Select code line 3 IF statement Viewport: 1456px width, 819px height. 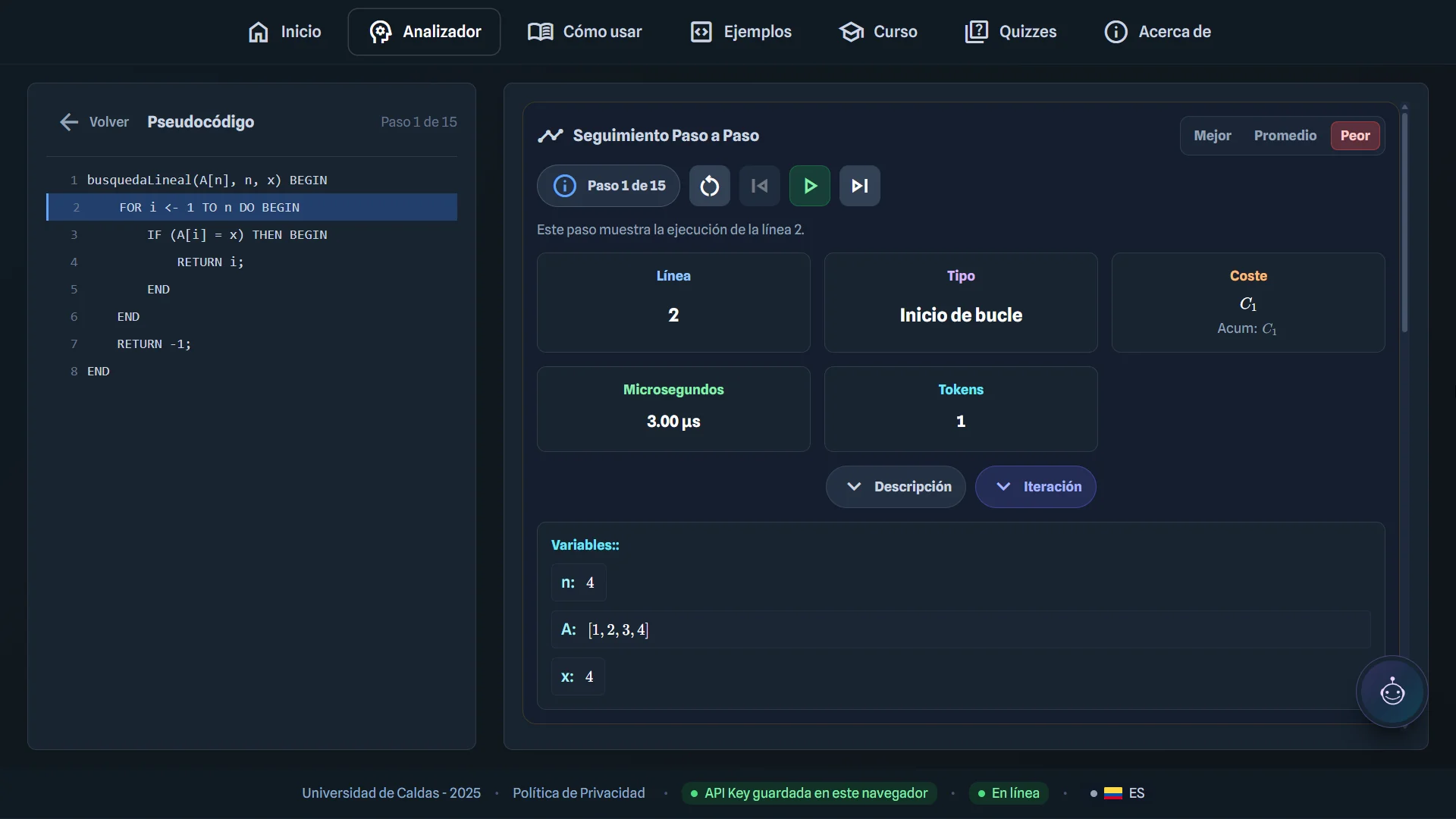coord(252,234)
